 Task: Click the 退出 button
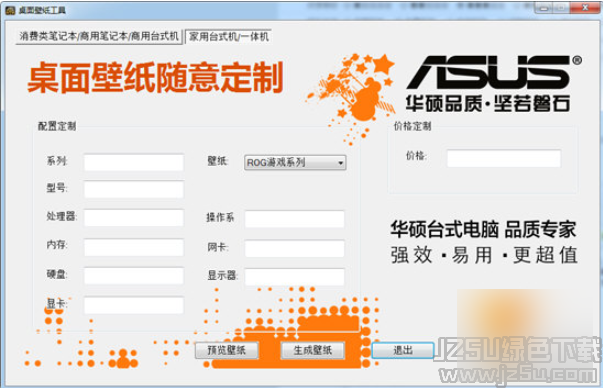click(403, 350)
